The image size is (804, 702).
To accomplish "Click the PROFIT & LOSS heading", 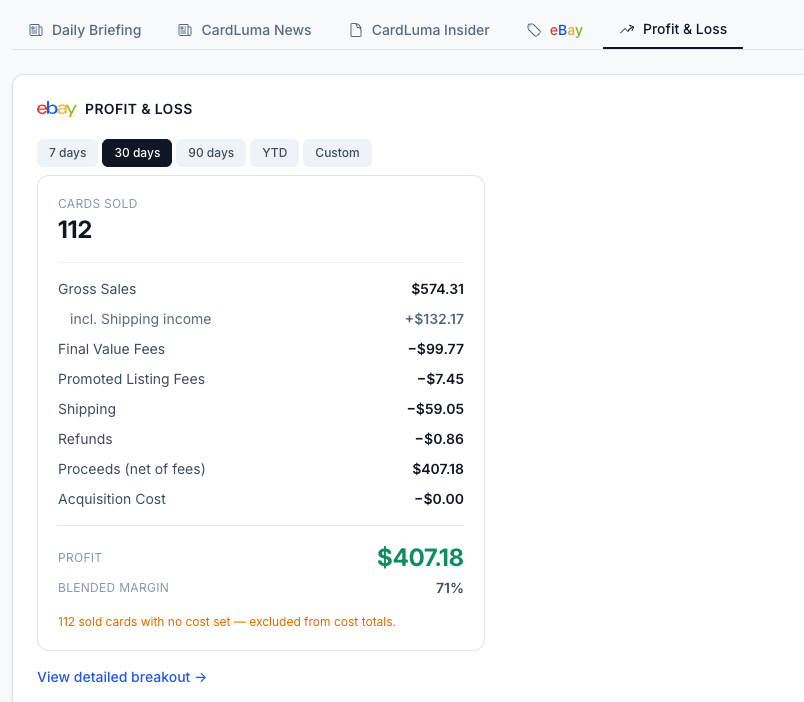I will coord(138,109).
